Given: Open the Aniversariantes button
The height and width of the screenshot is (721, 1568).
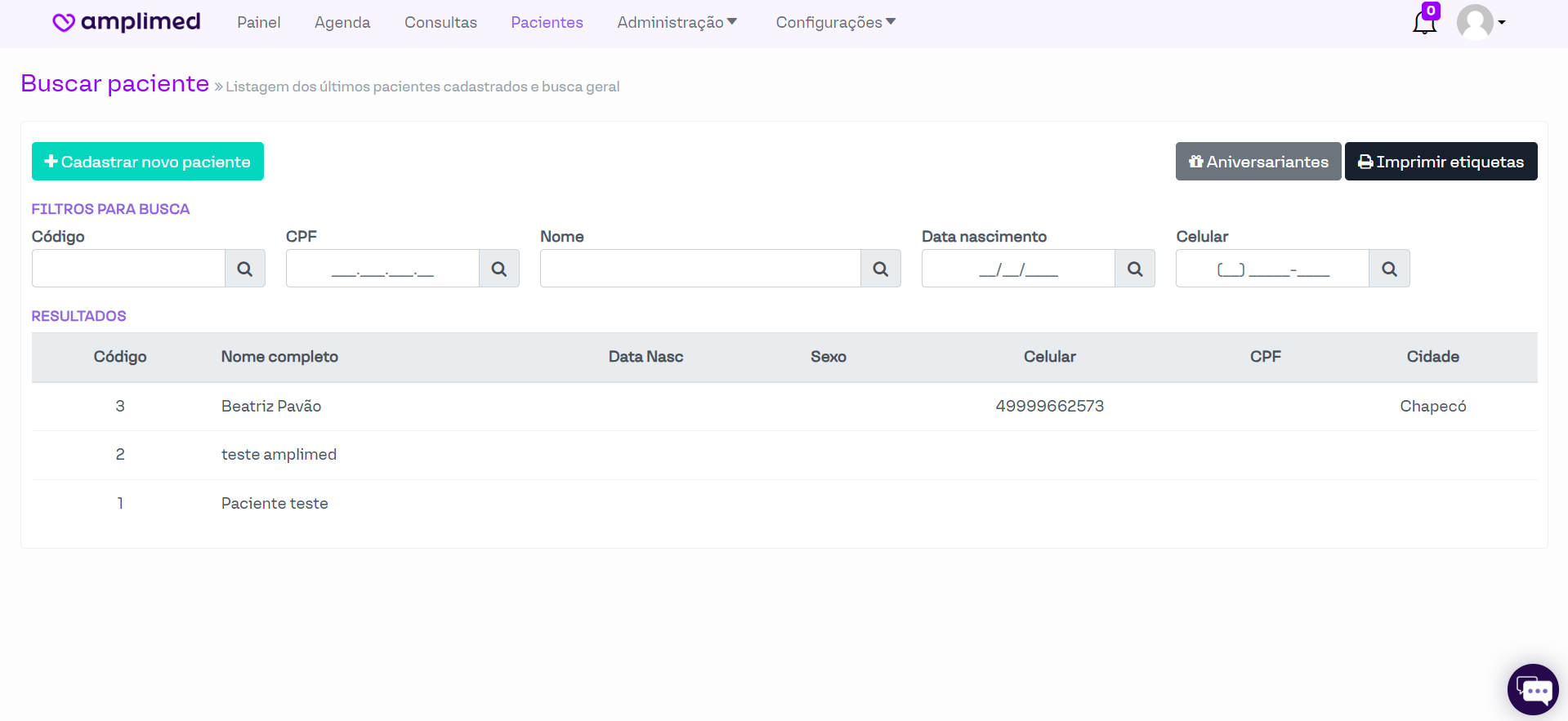Looking at the screenshot, I should tap(1258, 162).
